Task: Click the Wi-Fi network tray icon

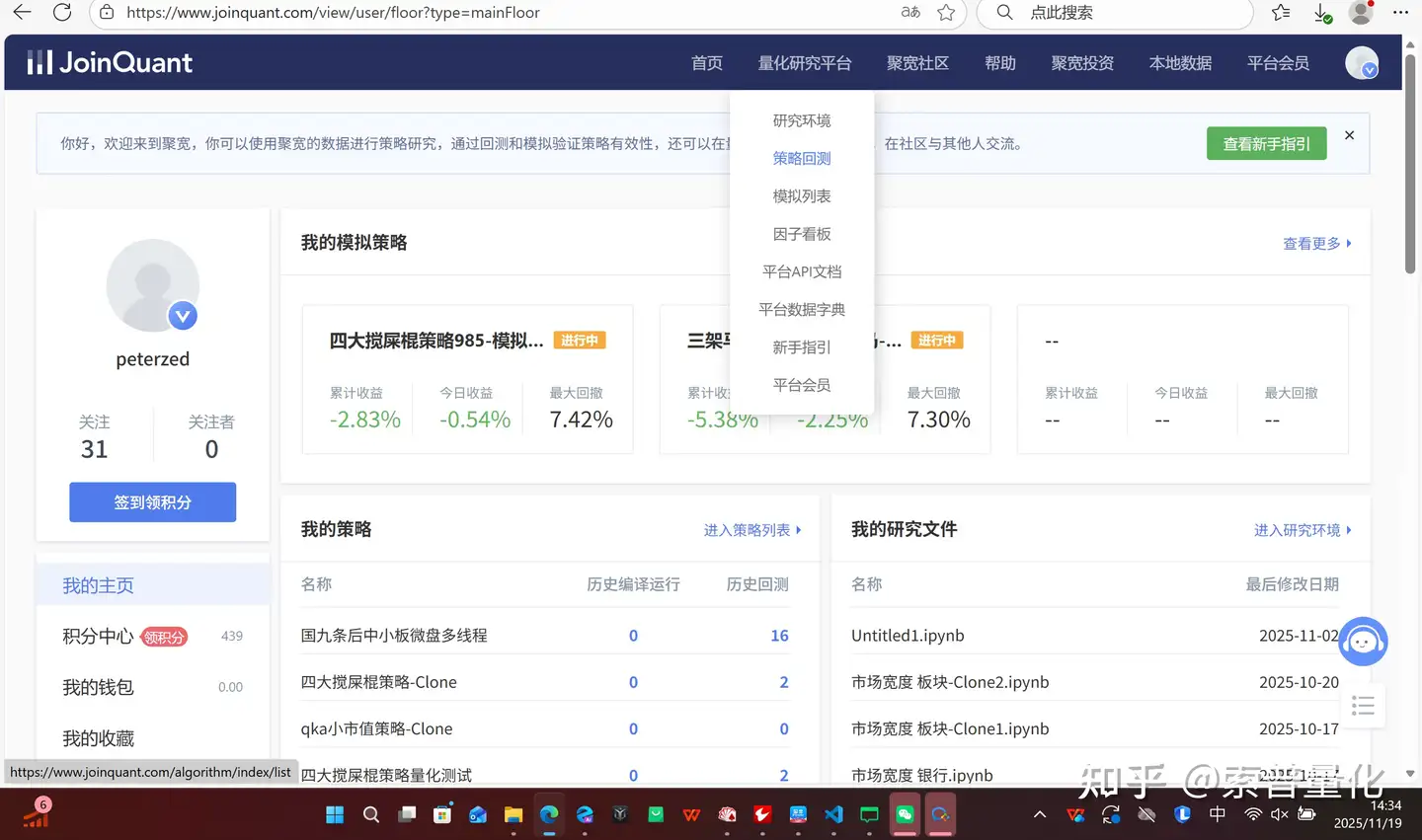Action: pyautogui.click(x=1253, y=814)
